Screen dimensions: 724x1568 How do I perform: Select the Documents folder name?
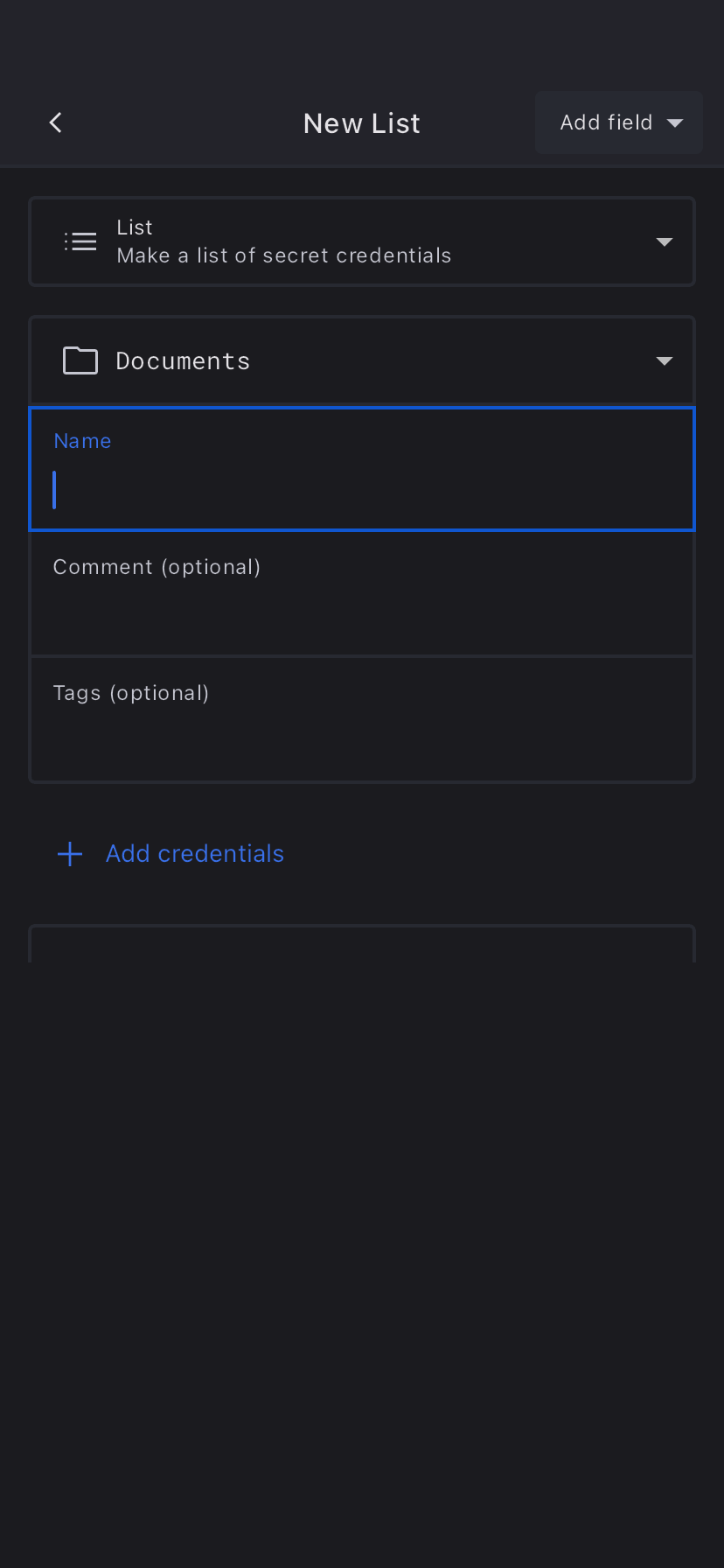pos(183,360)
